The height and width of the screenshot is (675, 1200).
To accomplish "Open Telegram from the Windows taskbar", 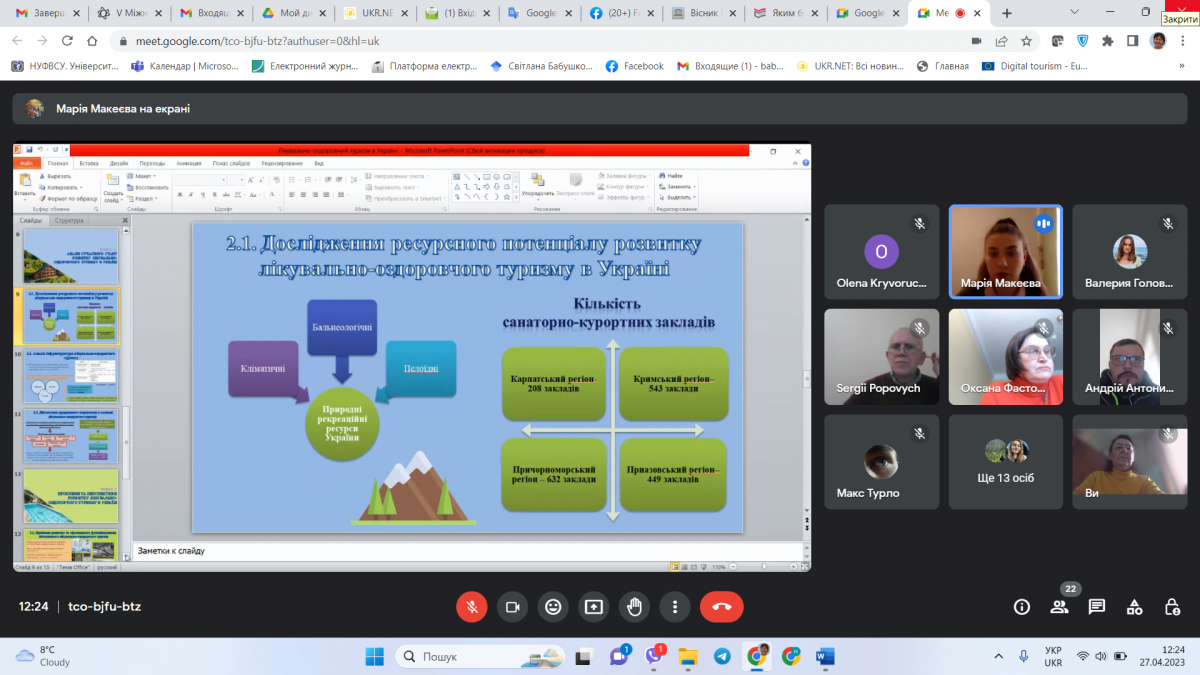I will point(722,656).
